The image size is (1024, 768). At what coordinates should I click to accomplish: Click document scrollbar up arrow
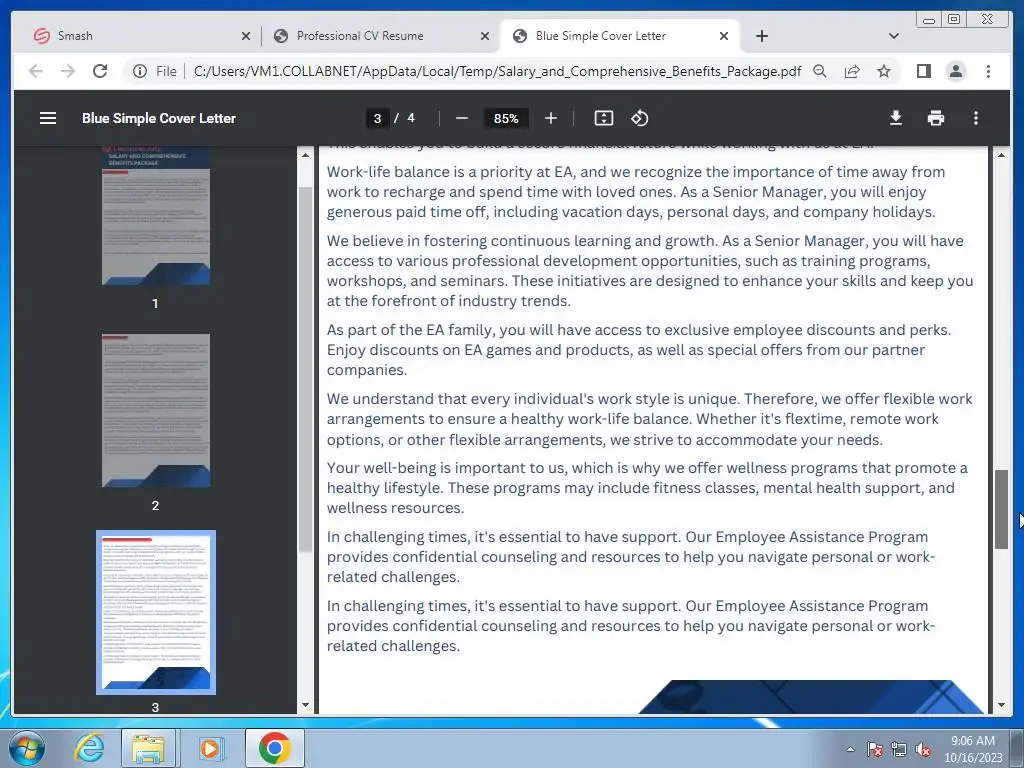click(1001, 155)
